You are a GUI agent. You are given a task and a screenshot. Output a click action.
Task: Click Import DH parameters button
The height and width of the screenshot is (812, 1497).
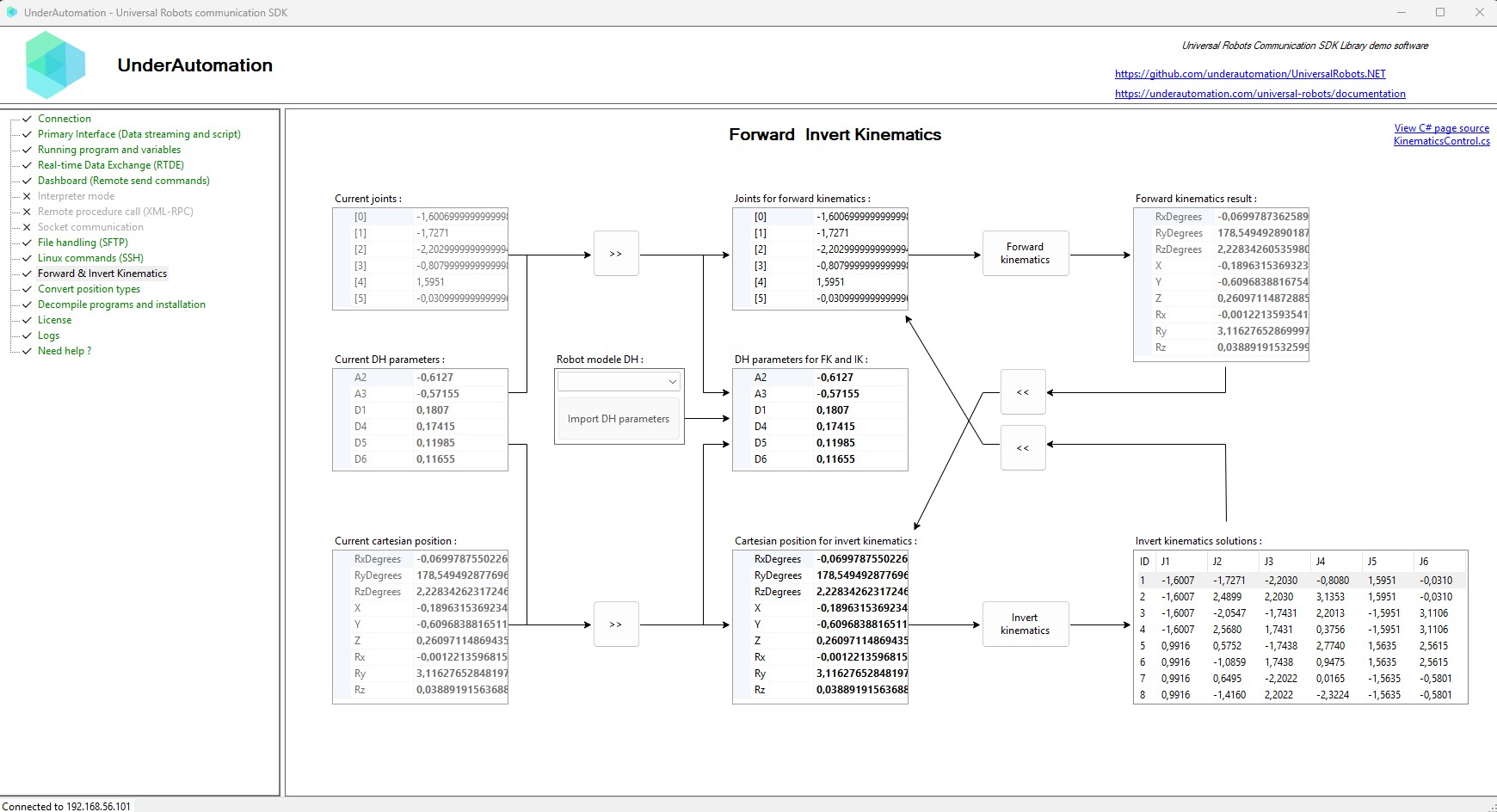click(x=618, y=419)
